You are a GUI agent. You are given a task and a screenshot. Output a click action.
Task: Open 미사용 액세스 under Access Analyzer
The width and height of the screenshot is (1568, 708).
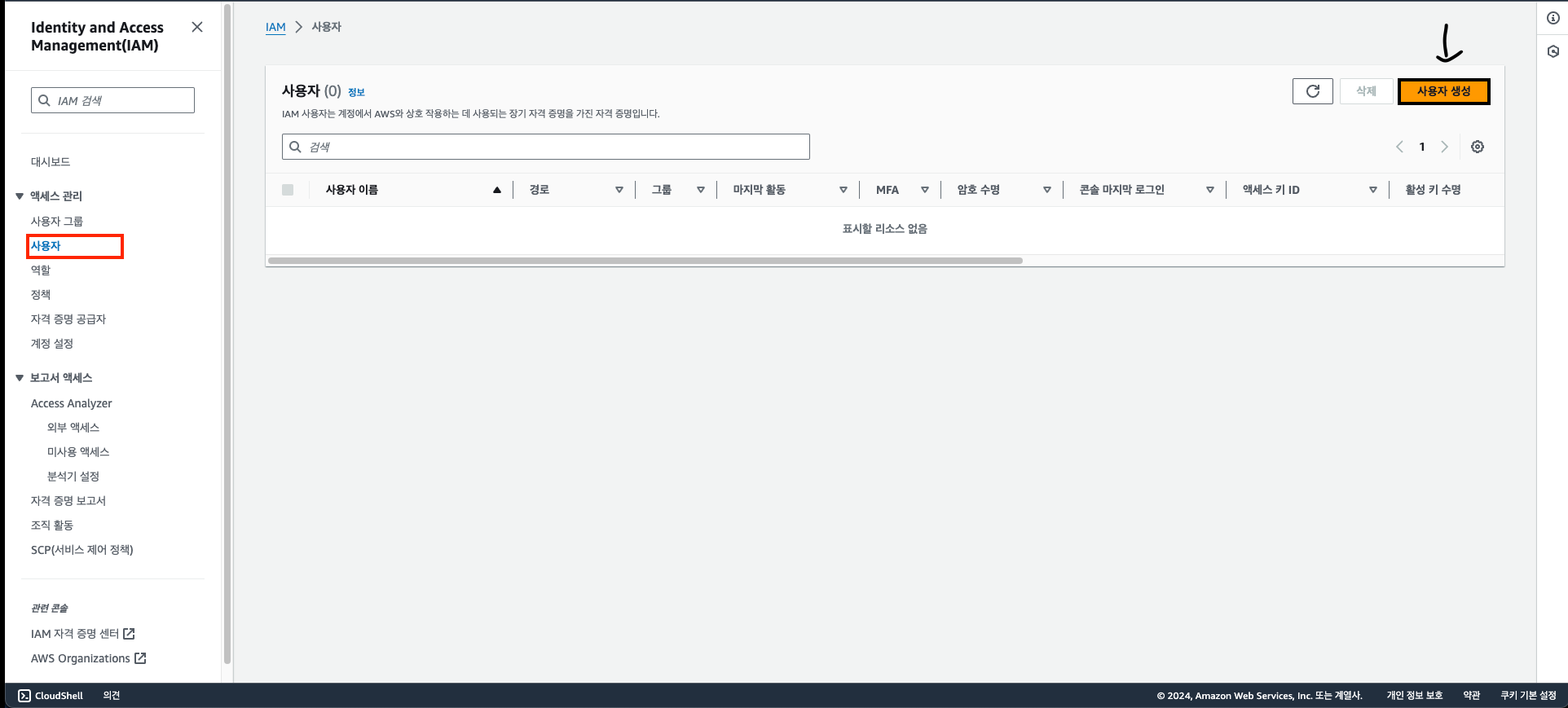(x=78, y=452)
